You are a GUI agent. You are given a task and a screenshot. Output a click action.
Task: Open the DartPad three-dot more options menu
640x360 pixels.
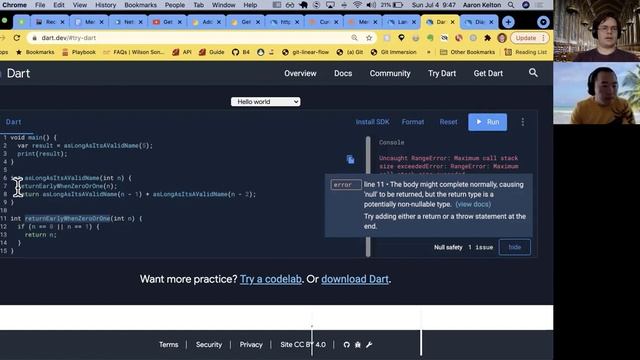522,122
